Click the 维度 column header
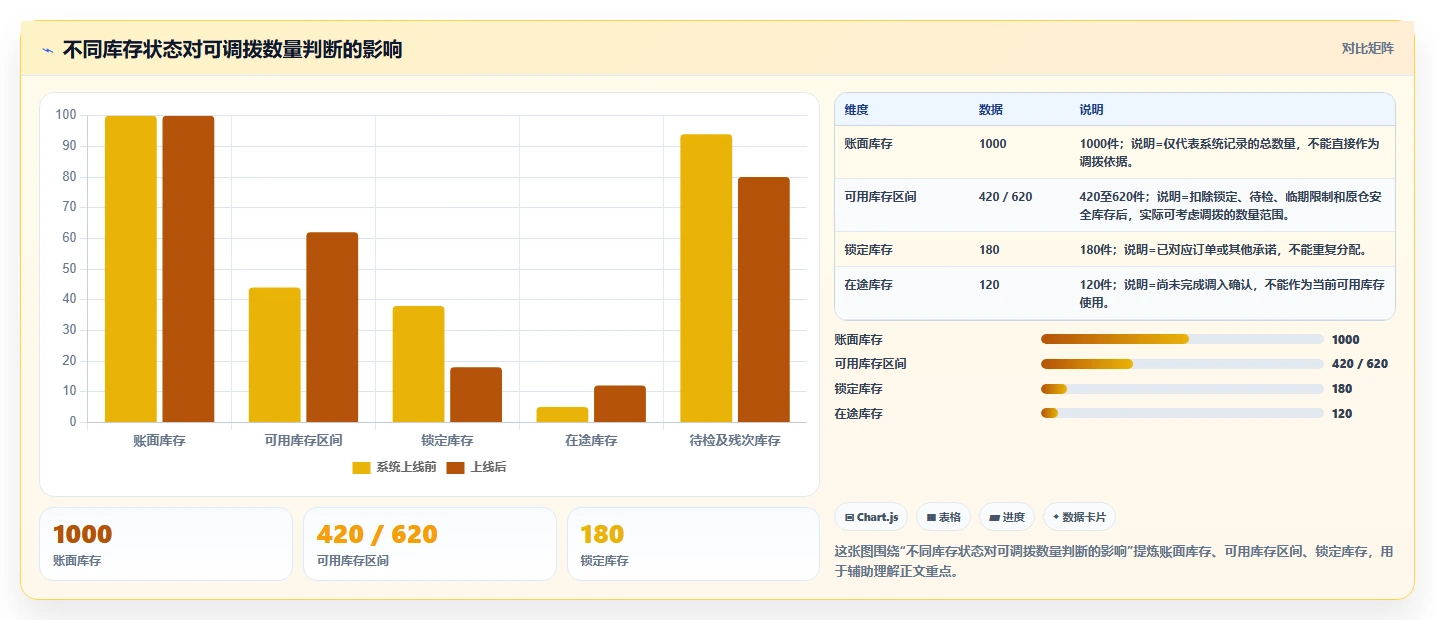The width and height of the screenshot is (1435, 620). pyautogui.click(x=857, y=110)
